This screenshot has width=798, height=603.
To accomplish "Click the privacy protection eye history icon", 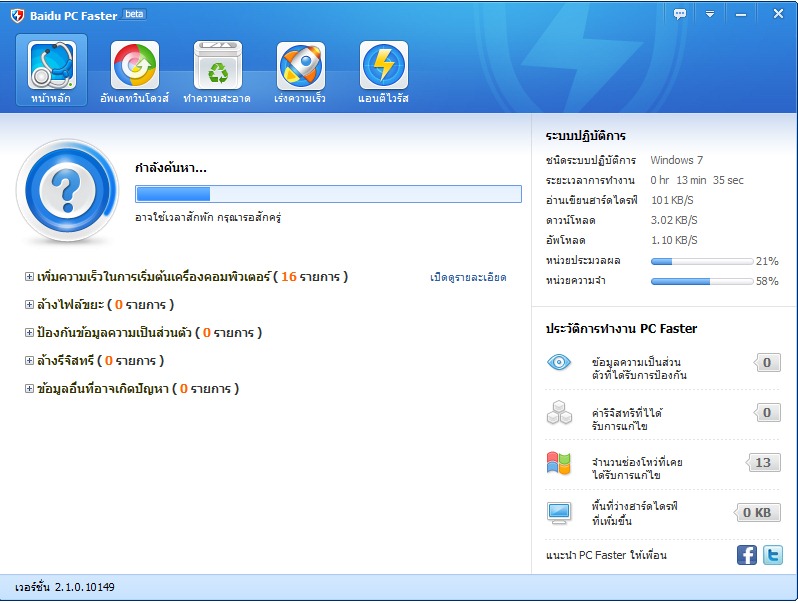I will (558, 363).
